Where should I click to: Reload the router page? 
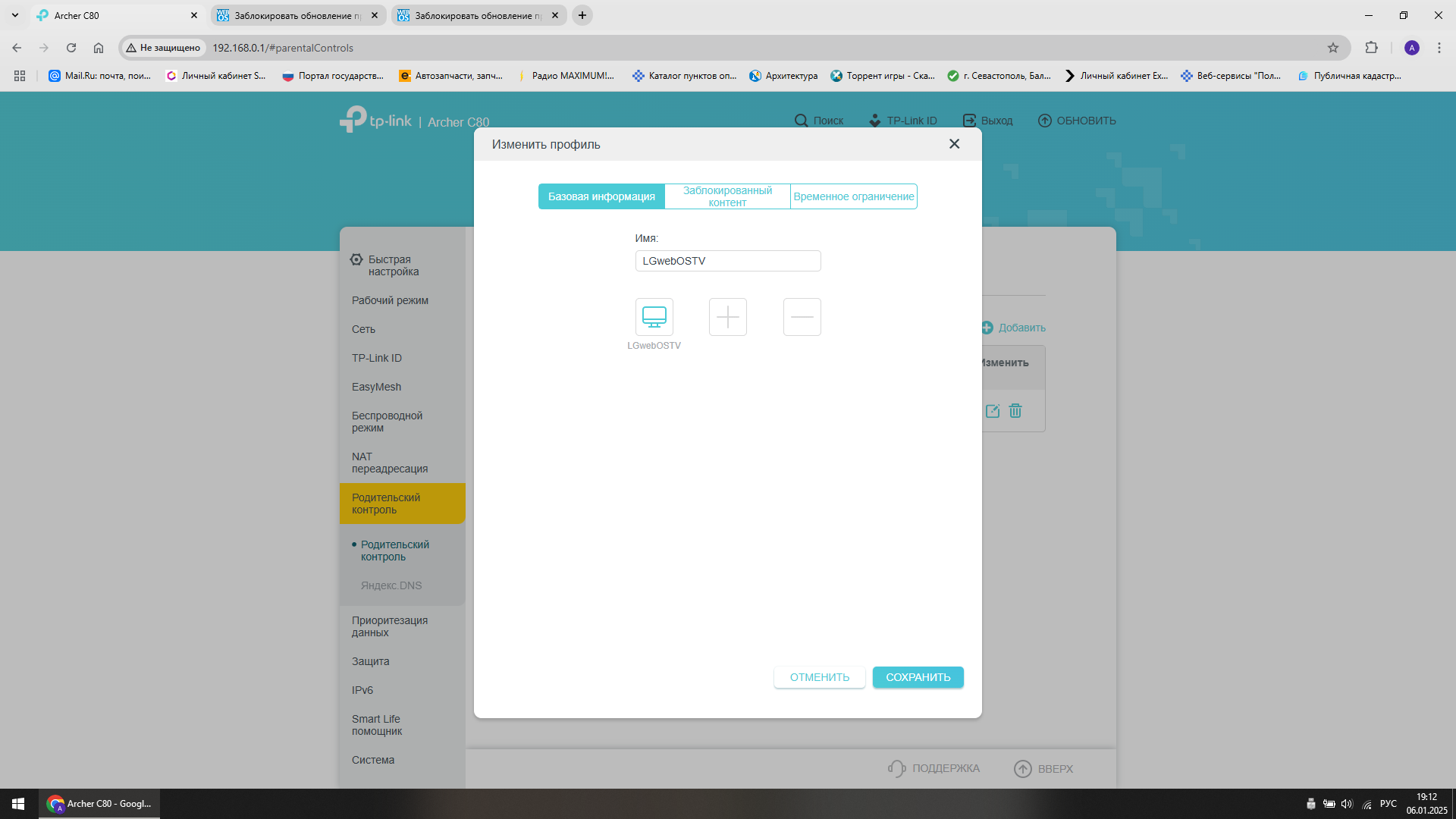click(x=71, y=48)
